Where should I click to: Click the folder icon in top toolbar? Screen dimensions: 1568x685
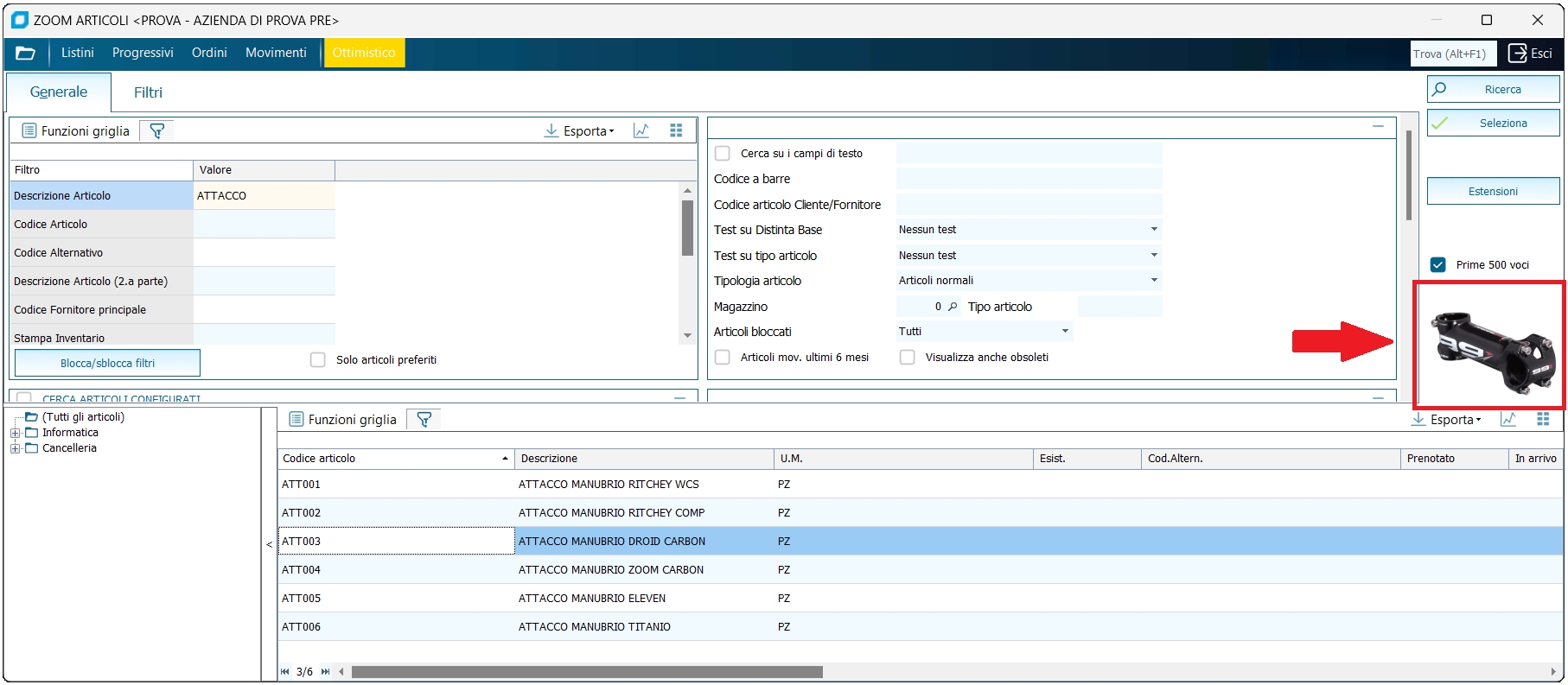coord(25,54)
